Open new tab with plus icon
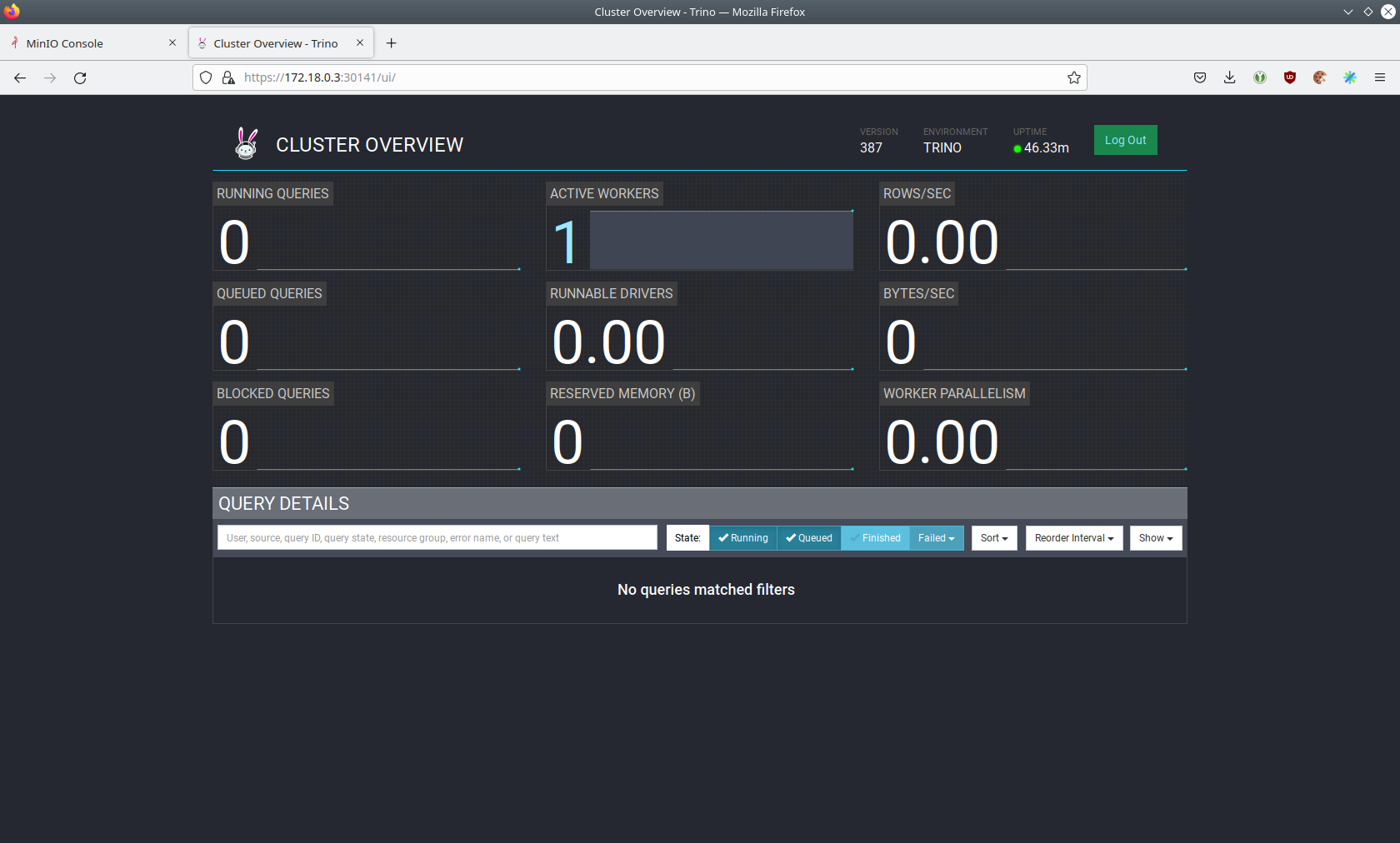 [391, 43]
